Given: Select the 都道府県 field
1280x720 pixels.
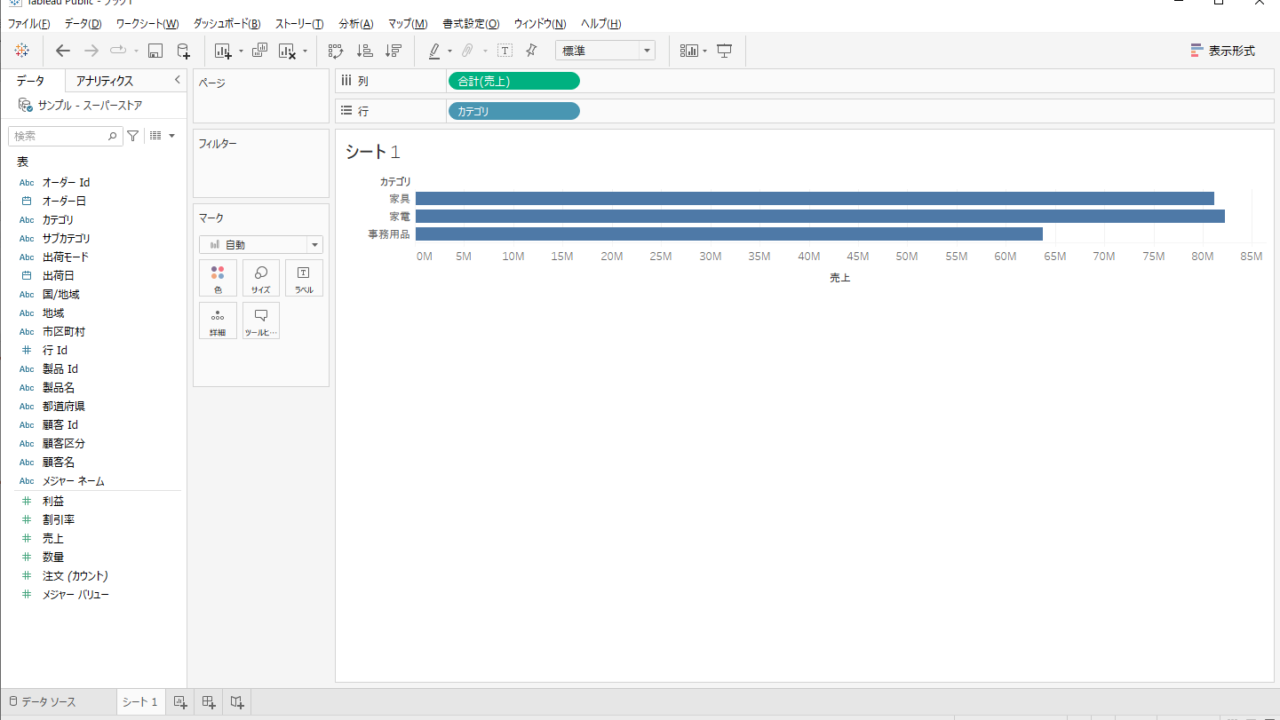Looking at the screenshot, I should click(x=64, y=406).
